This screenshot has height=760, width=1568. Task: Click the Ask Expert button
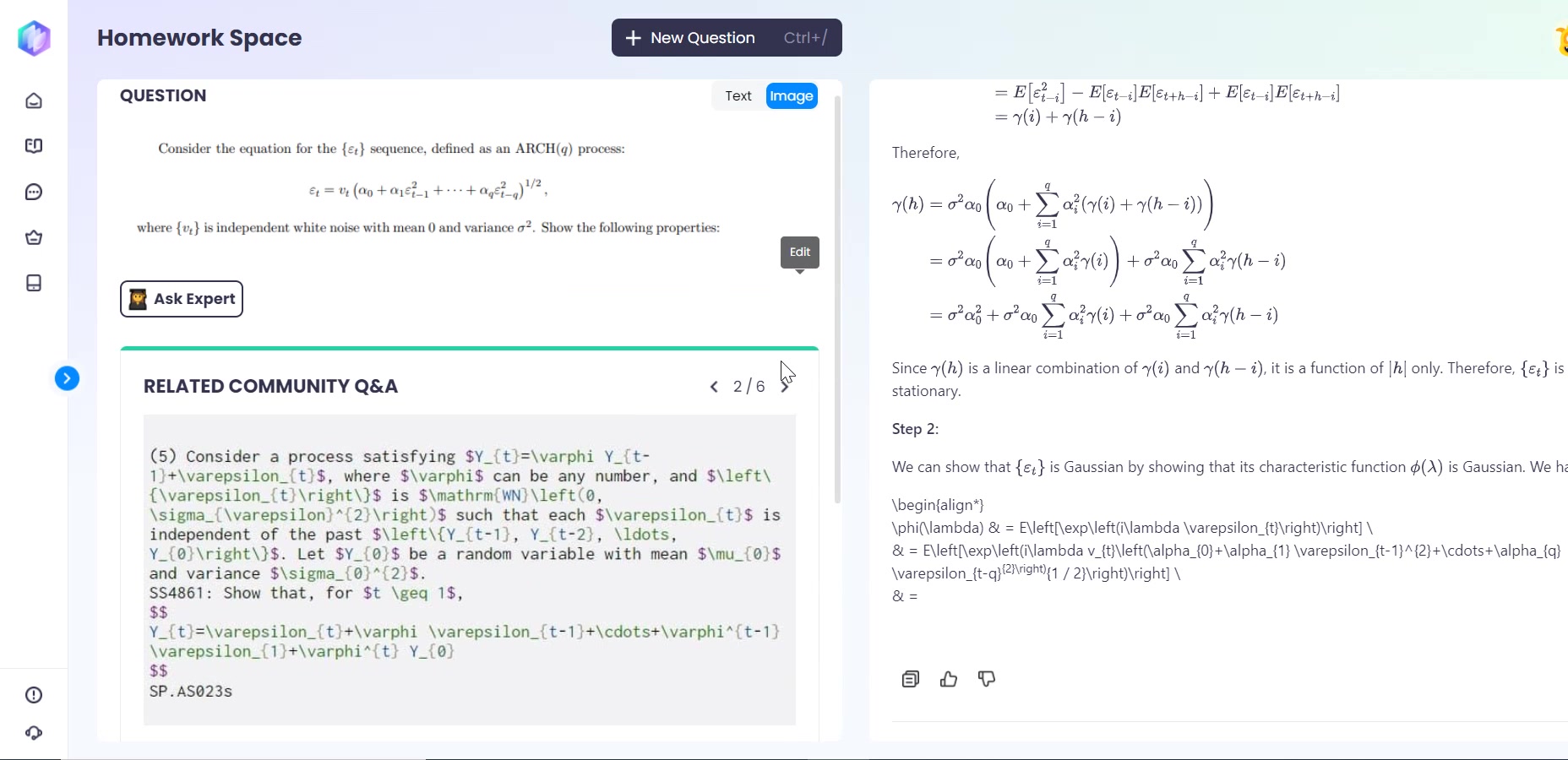(182, 299)
